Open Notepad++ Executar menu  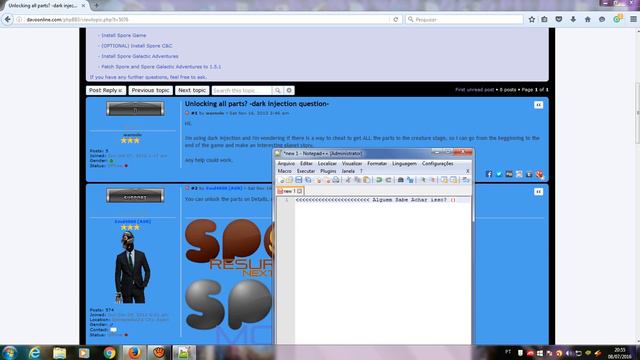pyautogui.click(x=306, y=171)
